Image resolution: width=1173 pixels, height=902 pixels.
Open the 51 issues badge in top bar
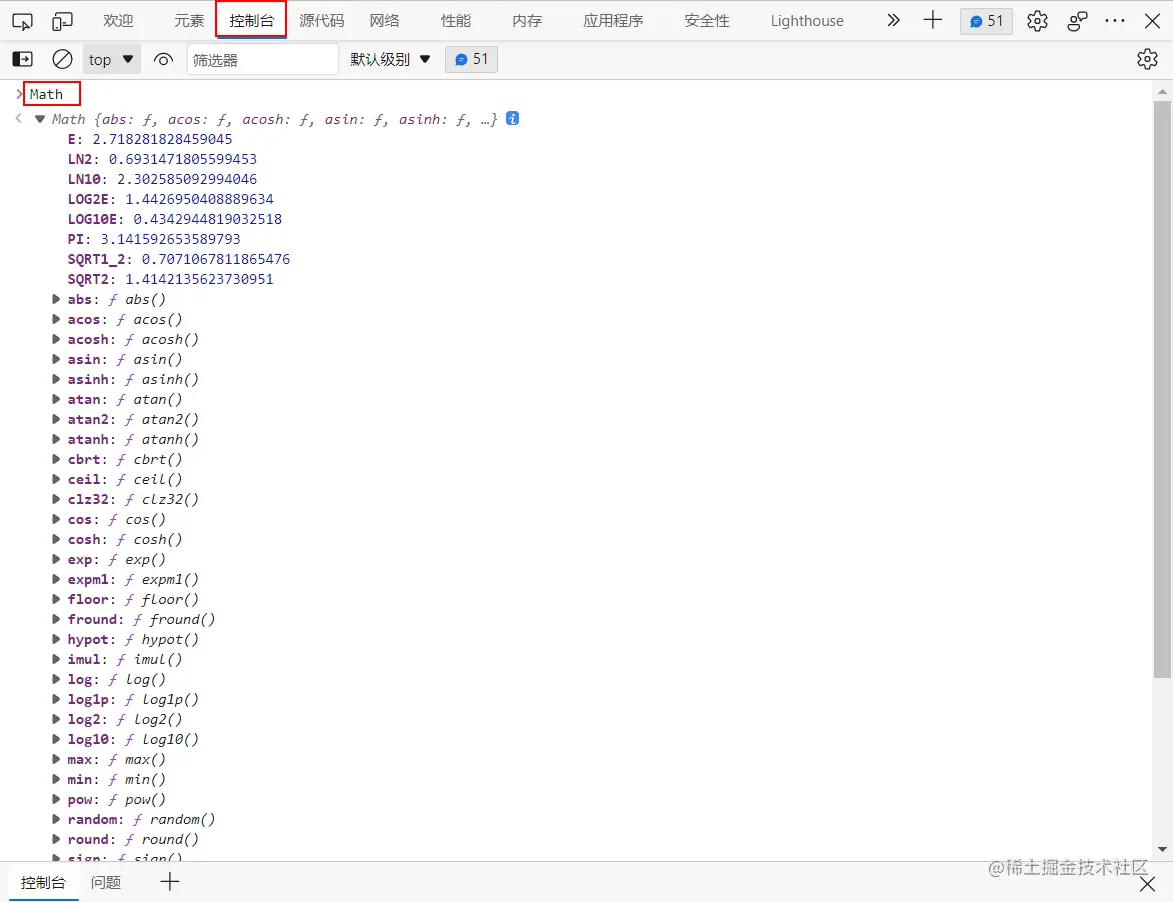986,21
